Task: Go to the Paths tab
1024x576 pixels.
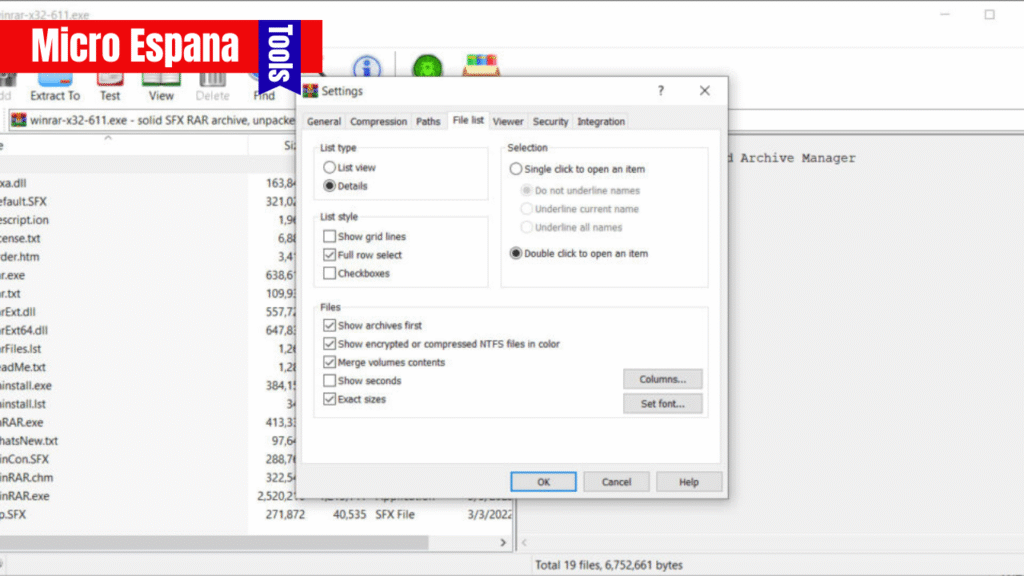Action: coord(428,121)
